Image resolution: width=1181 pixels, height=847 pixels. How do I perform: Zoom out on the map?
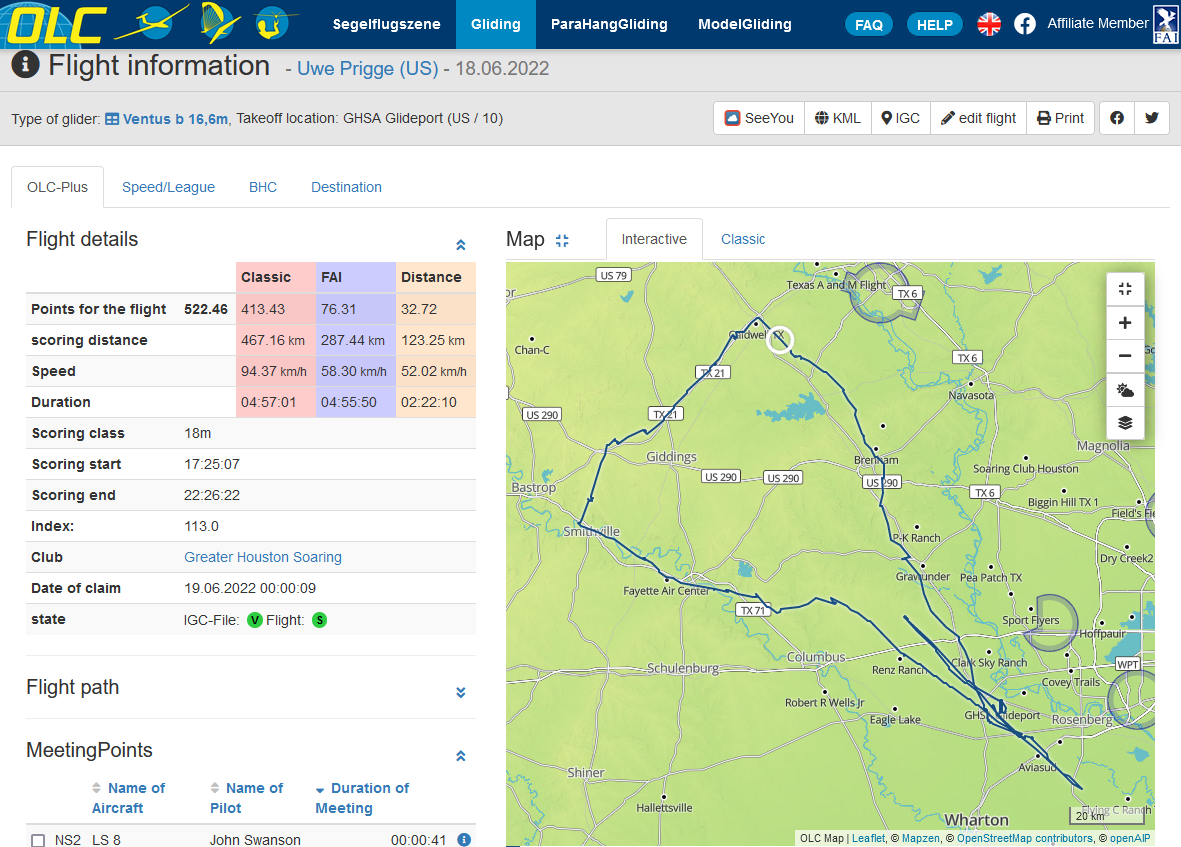1125,356
